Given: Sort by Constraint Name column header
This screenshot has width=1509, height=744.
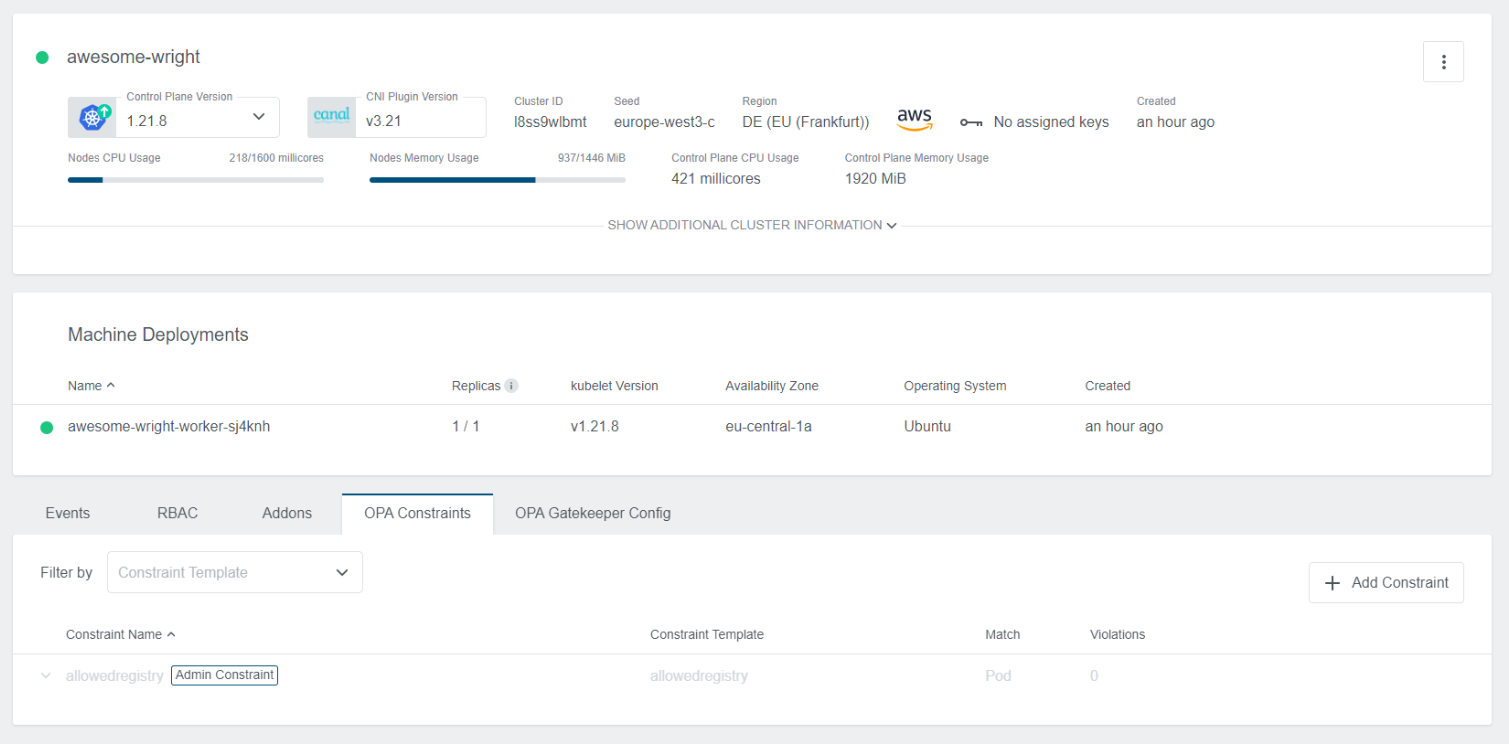Looking at the screenshot, I should [114, 635].
